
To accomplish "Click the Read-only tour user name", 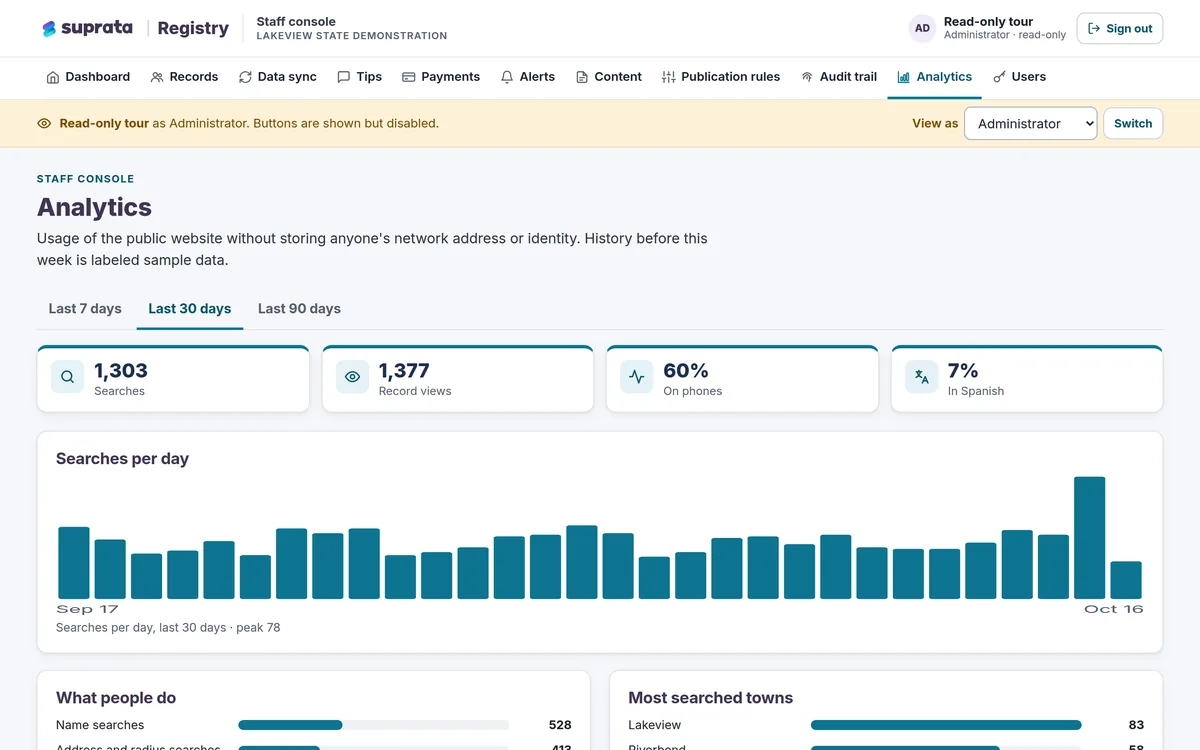I will click(988, 21).
